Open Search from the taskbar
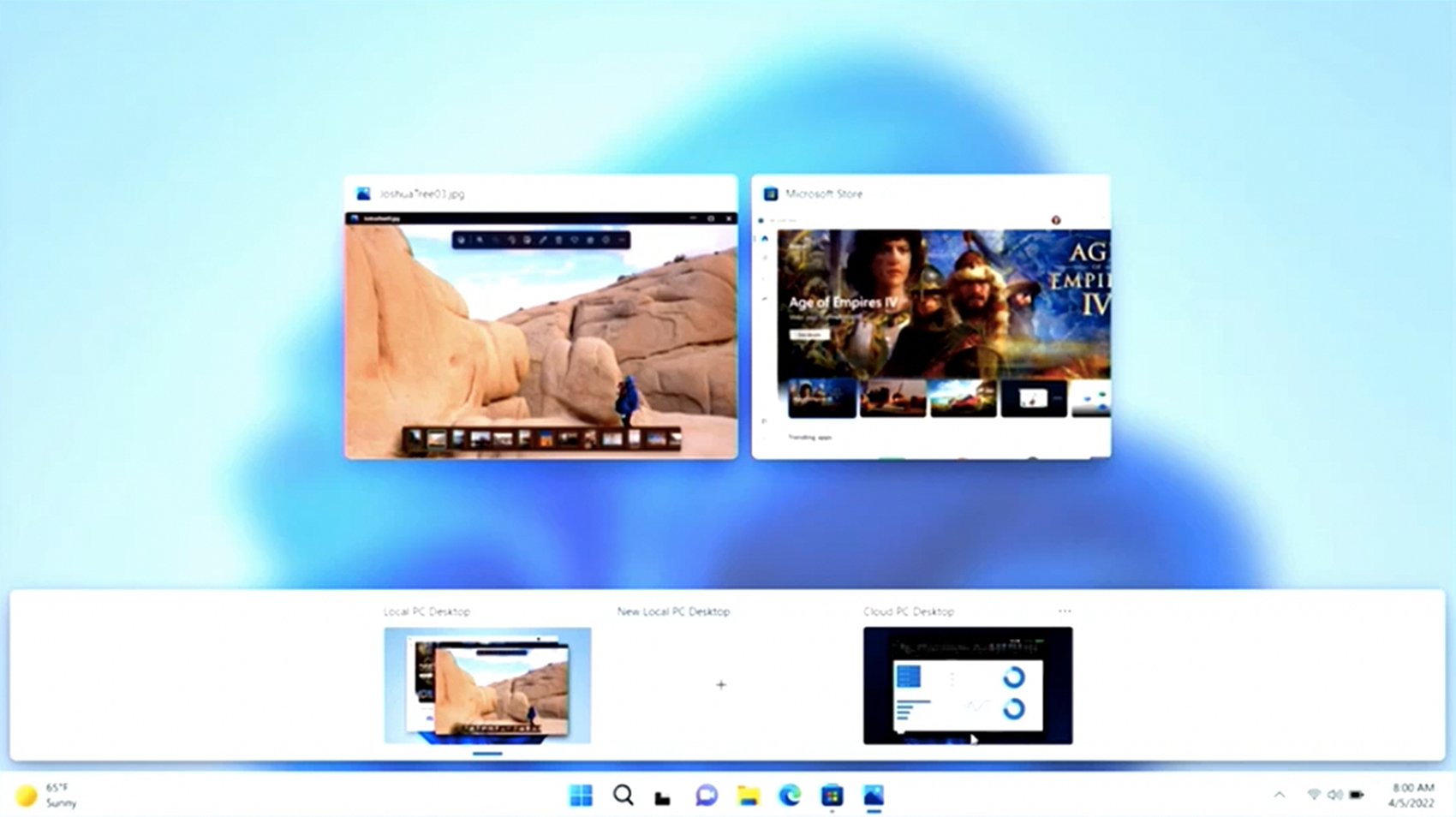Viewport: 1456px width, 817px height. [x=624, y=796]
